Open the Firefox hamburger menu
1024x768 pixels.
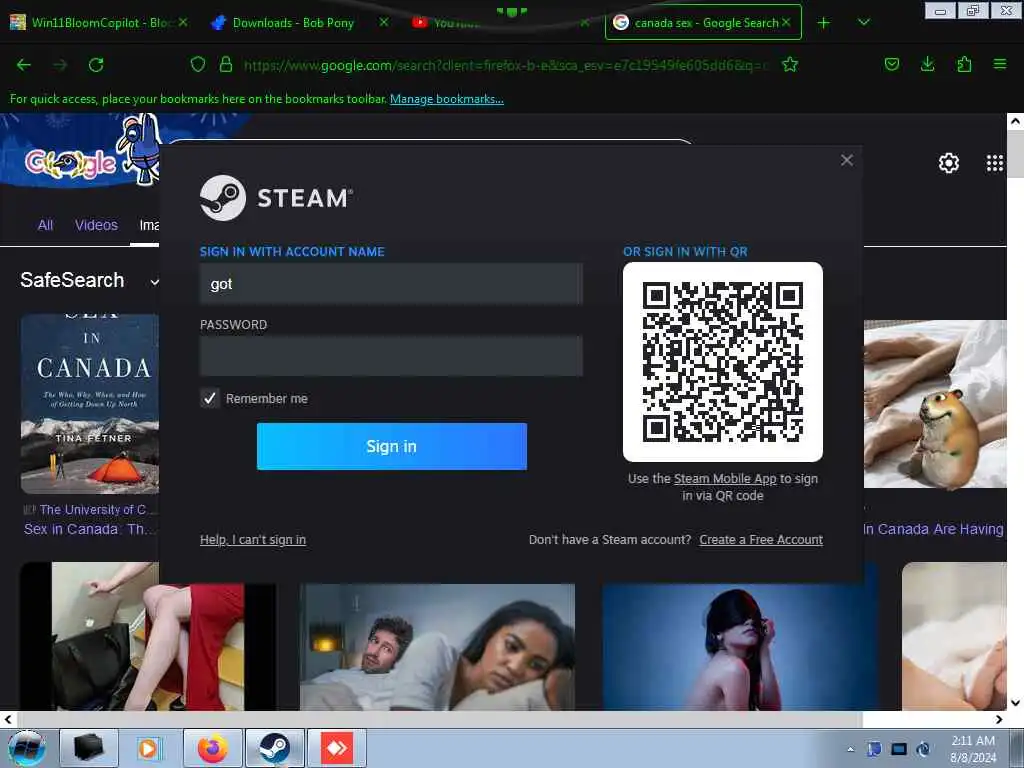(1000, 64)
